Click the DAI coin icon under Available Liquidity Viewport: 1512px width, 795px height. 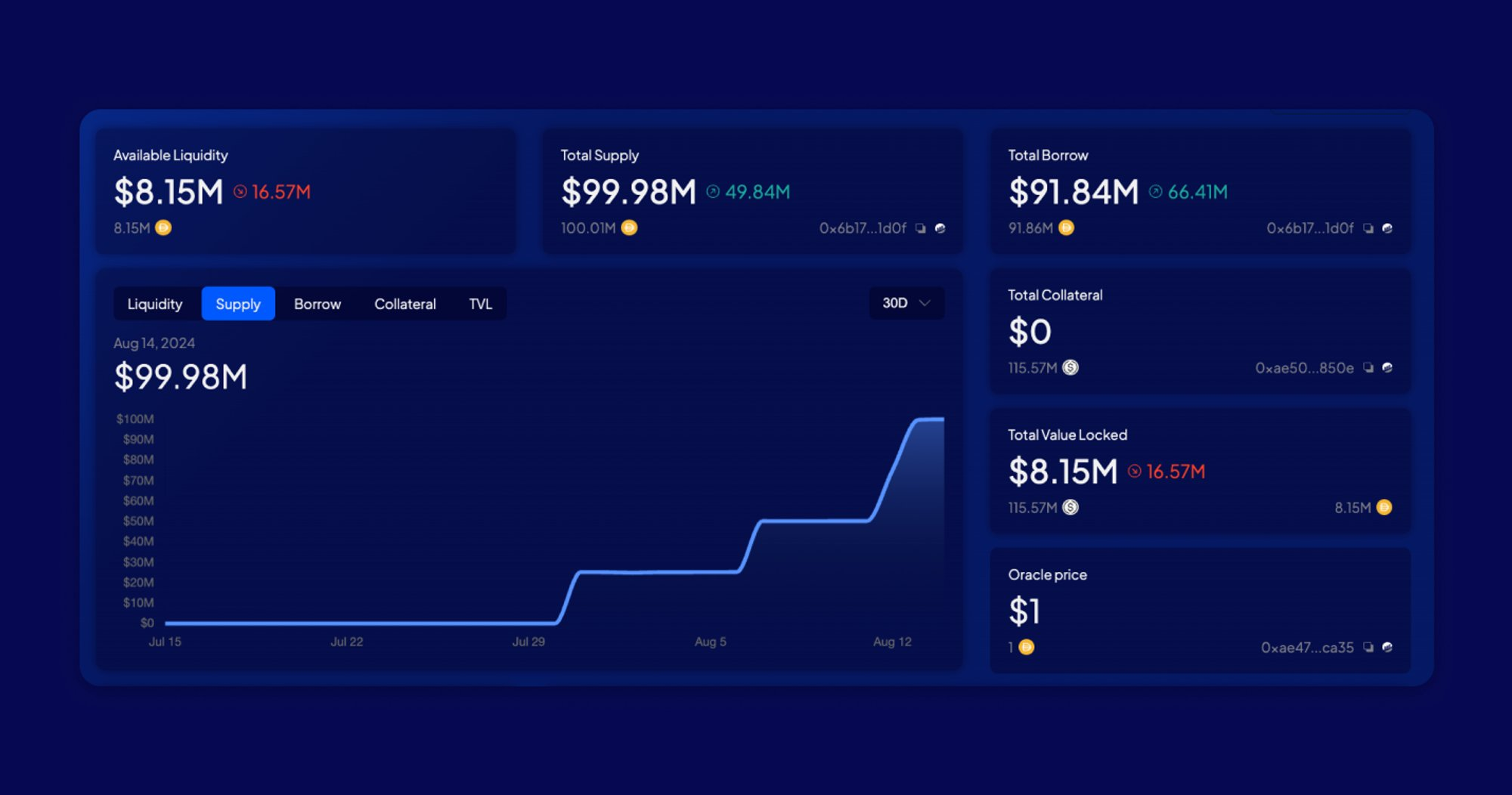pyautogui.click(x=163, y=227)
